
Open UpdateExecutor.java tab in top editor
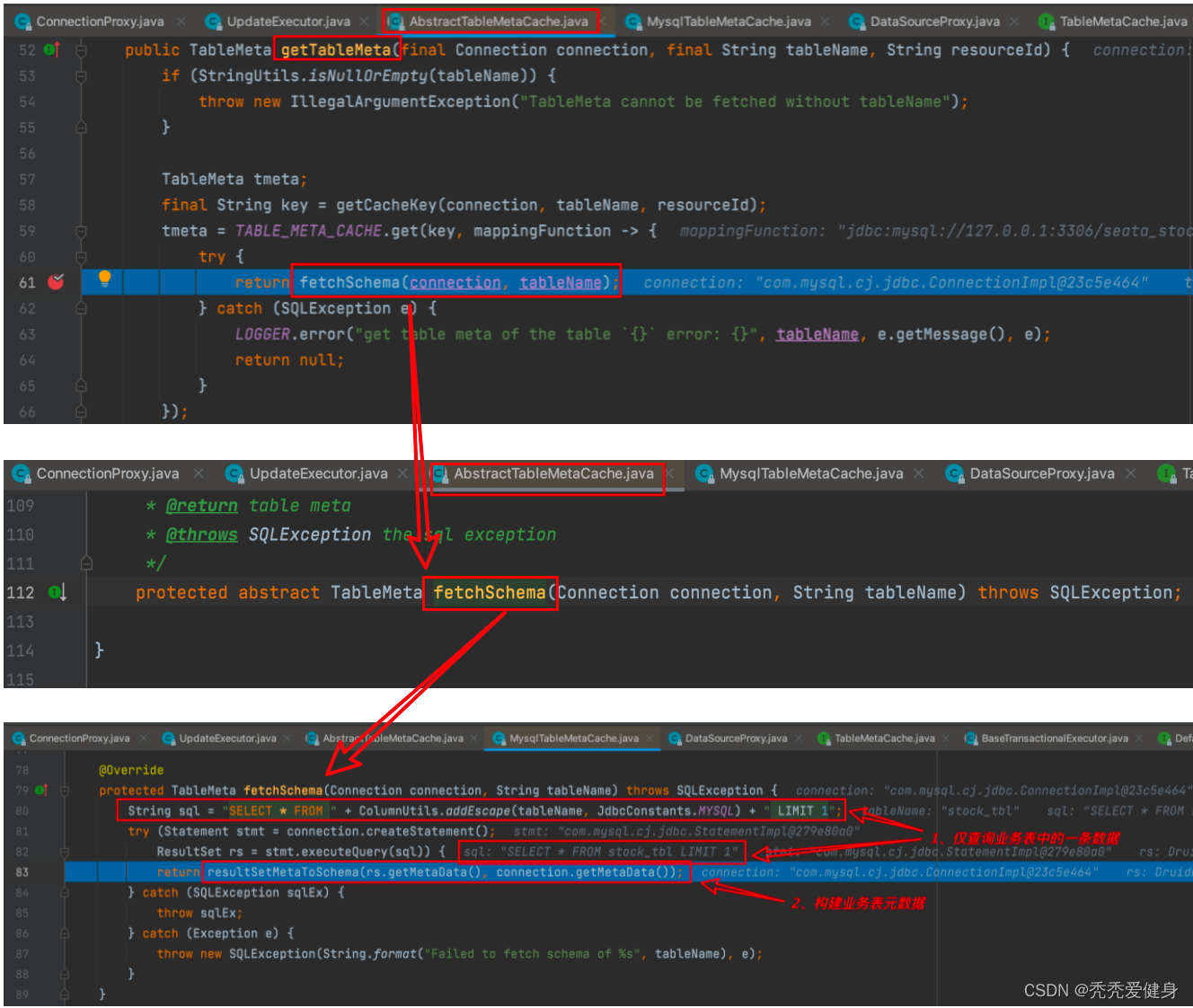click(288, 21)
